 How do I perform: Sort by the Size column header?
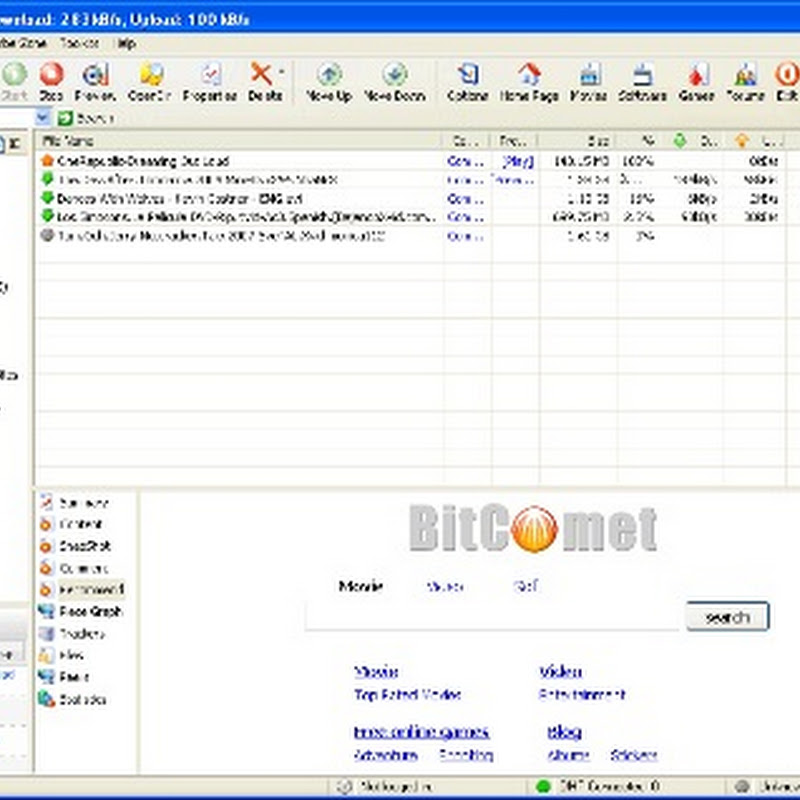577,141
